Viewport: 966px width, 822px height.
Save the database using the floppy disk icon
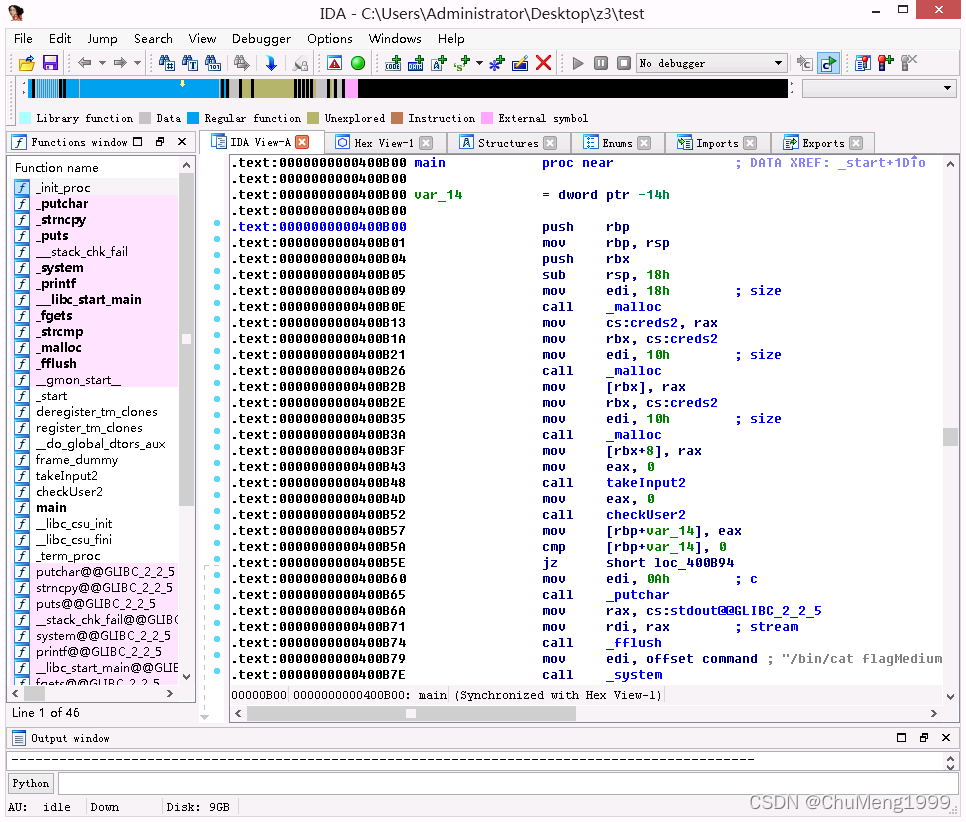point(50,63)
